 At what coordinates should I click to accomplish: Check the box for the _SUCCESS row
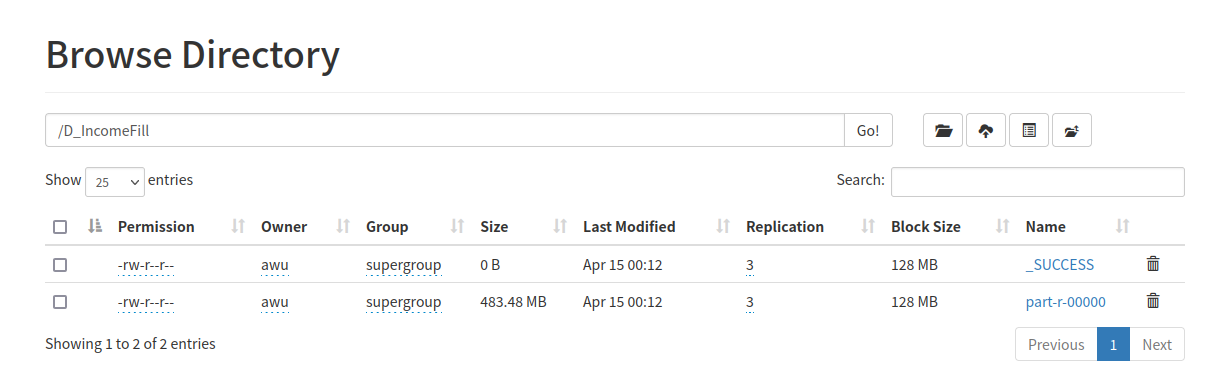[60, 265]
